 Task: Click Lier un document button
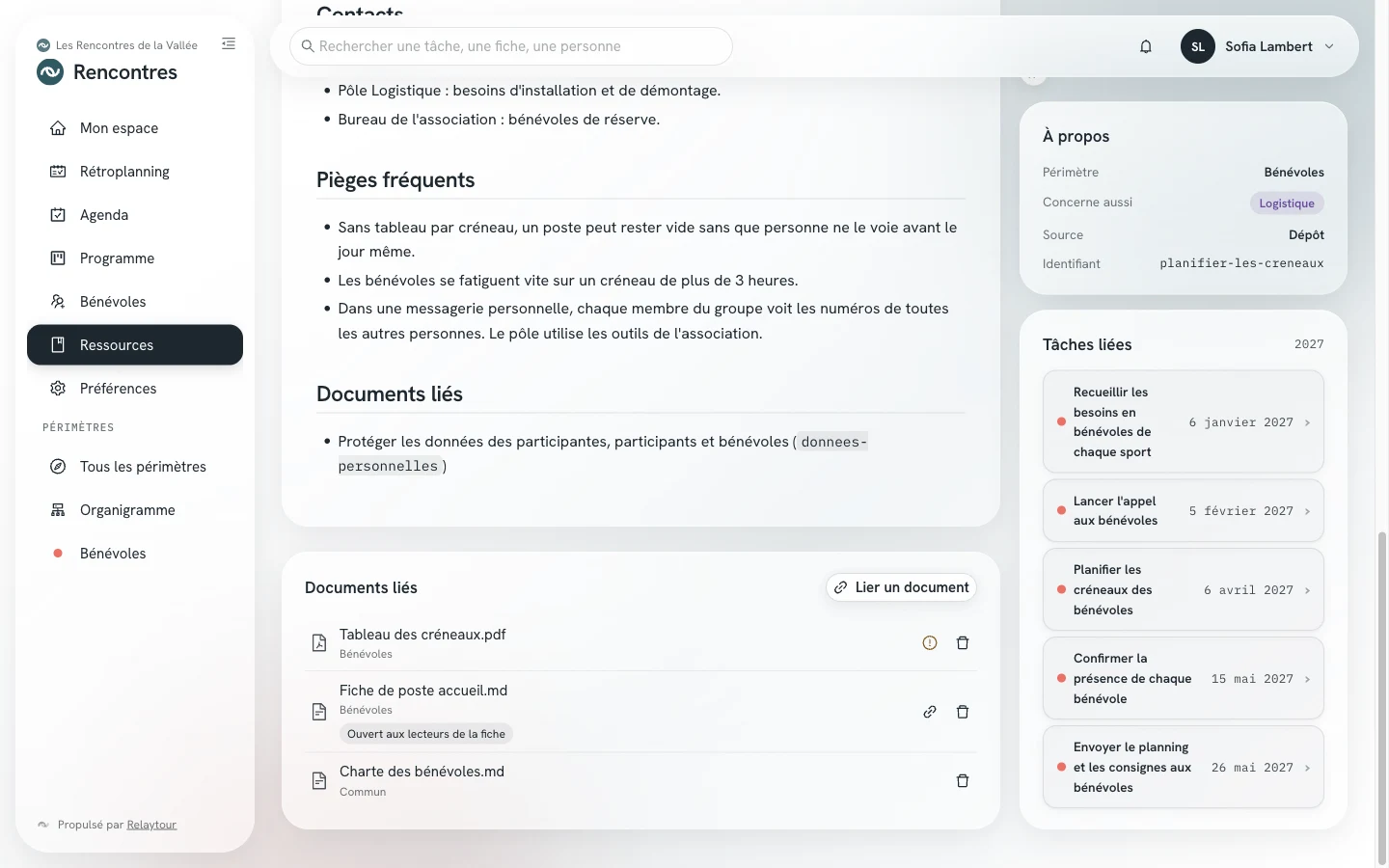tap(901, 587)
